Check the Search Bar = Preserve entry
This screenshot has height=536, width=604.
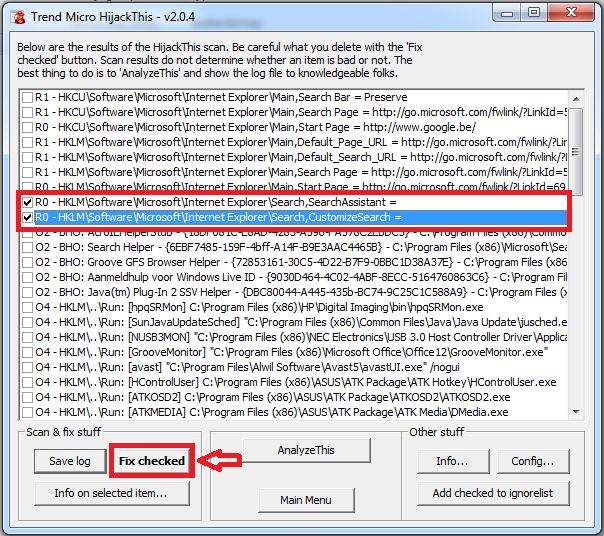27,97
